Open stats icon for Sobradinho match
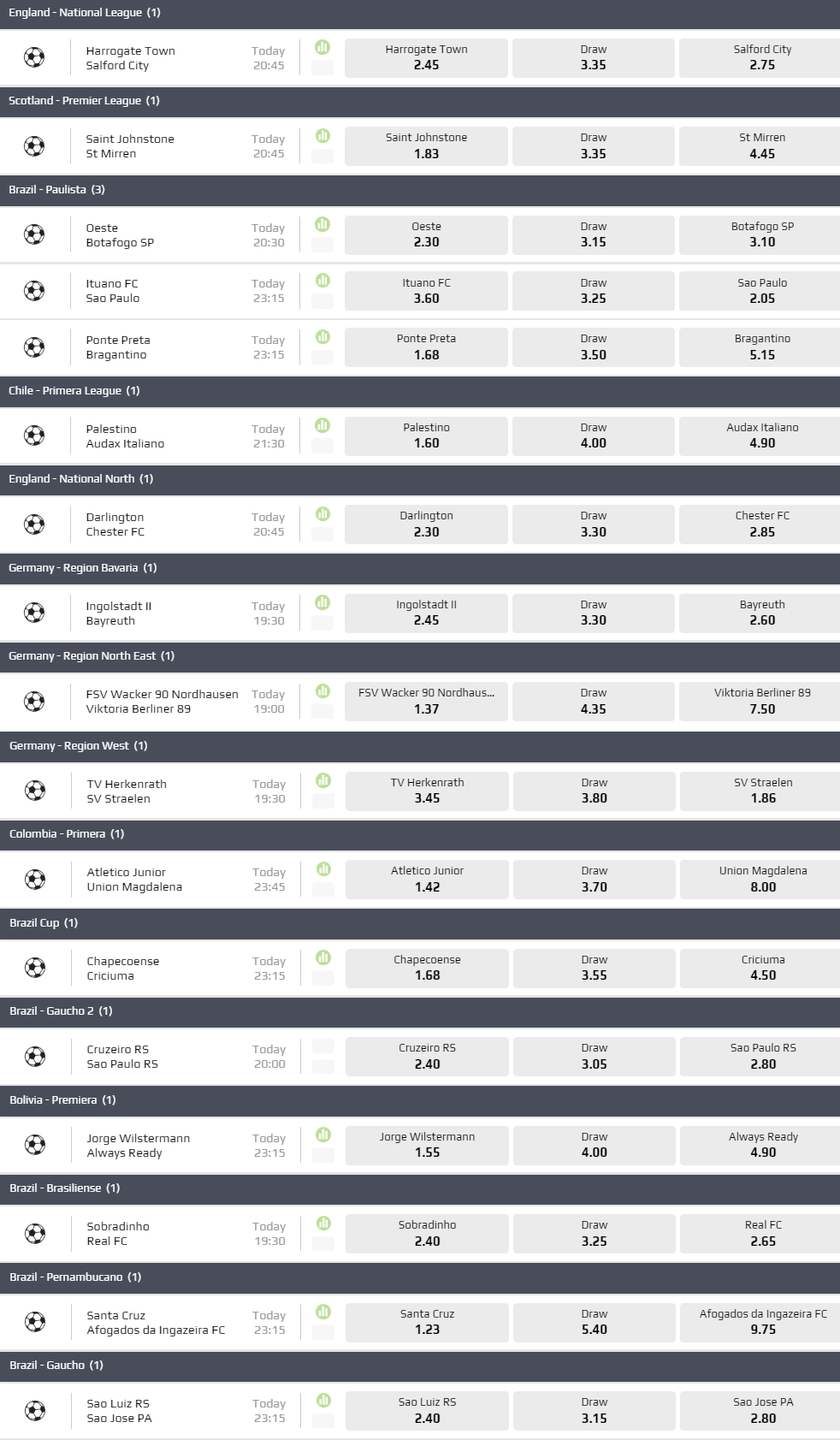The image size is (840, 1440). (323, 1223)
